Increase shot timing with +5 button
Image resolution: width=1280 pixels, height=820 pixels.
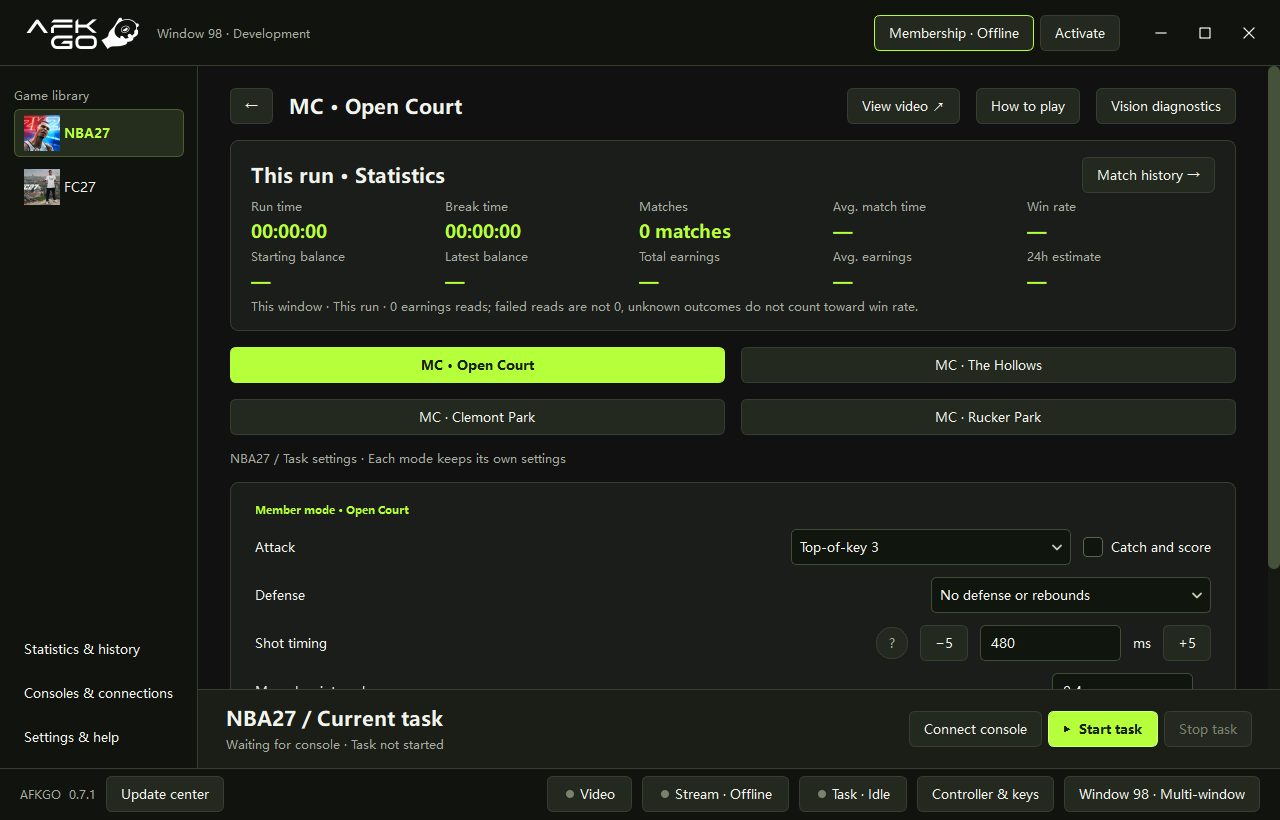pyautogui.click(x=1187, y=643)
